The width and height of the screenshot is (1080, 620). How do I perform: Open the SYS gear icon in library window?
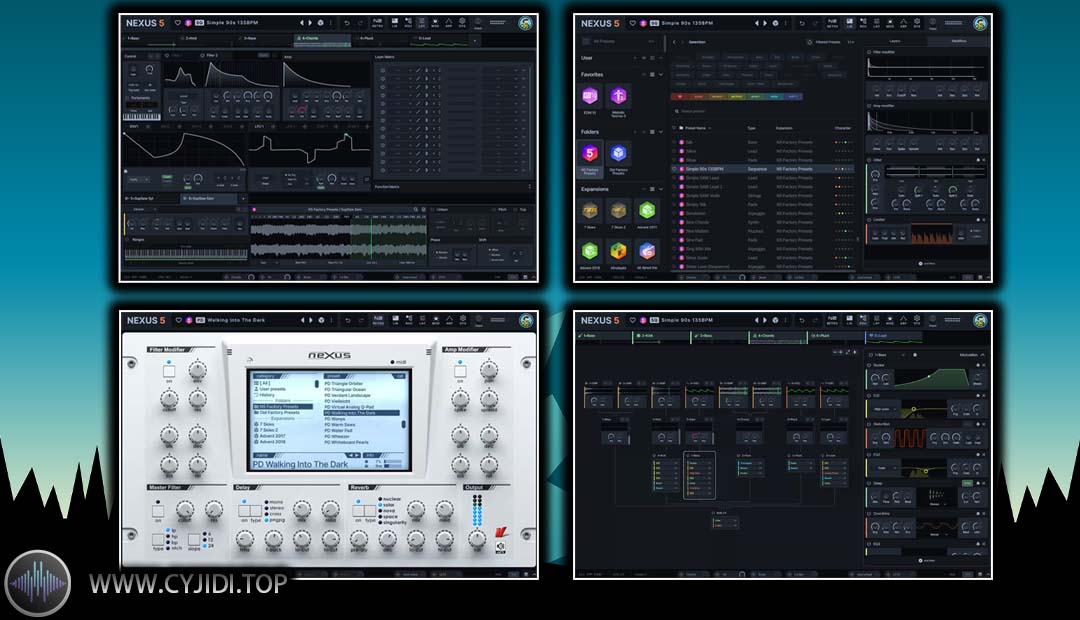pyautogui.click(x=917, y=23)
